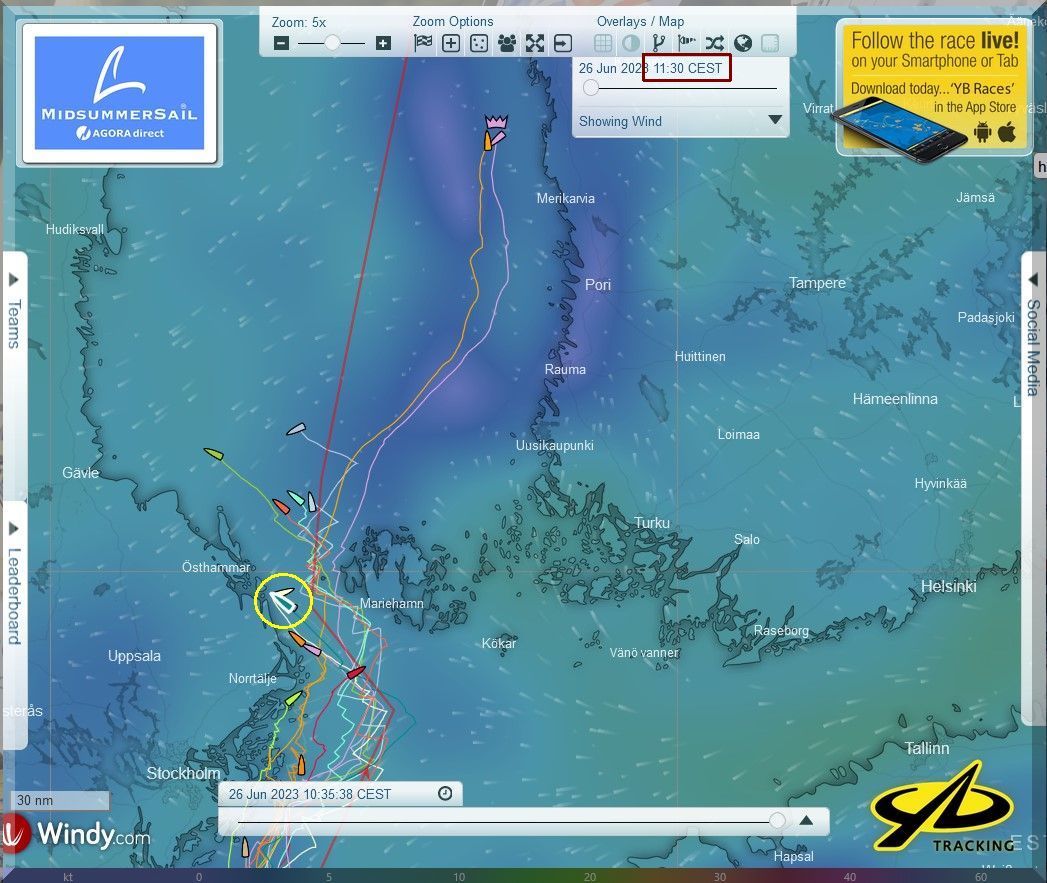Click the zoom out minus button
The width and height of the screenshot is (1047, 883).
[281, 43]
